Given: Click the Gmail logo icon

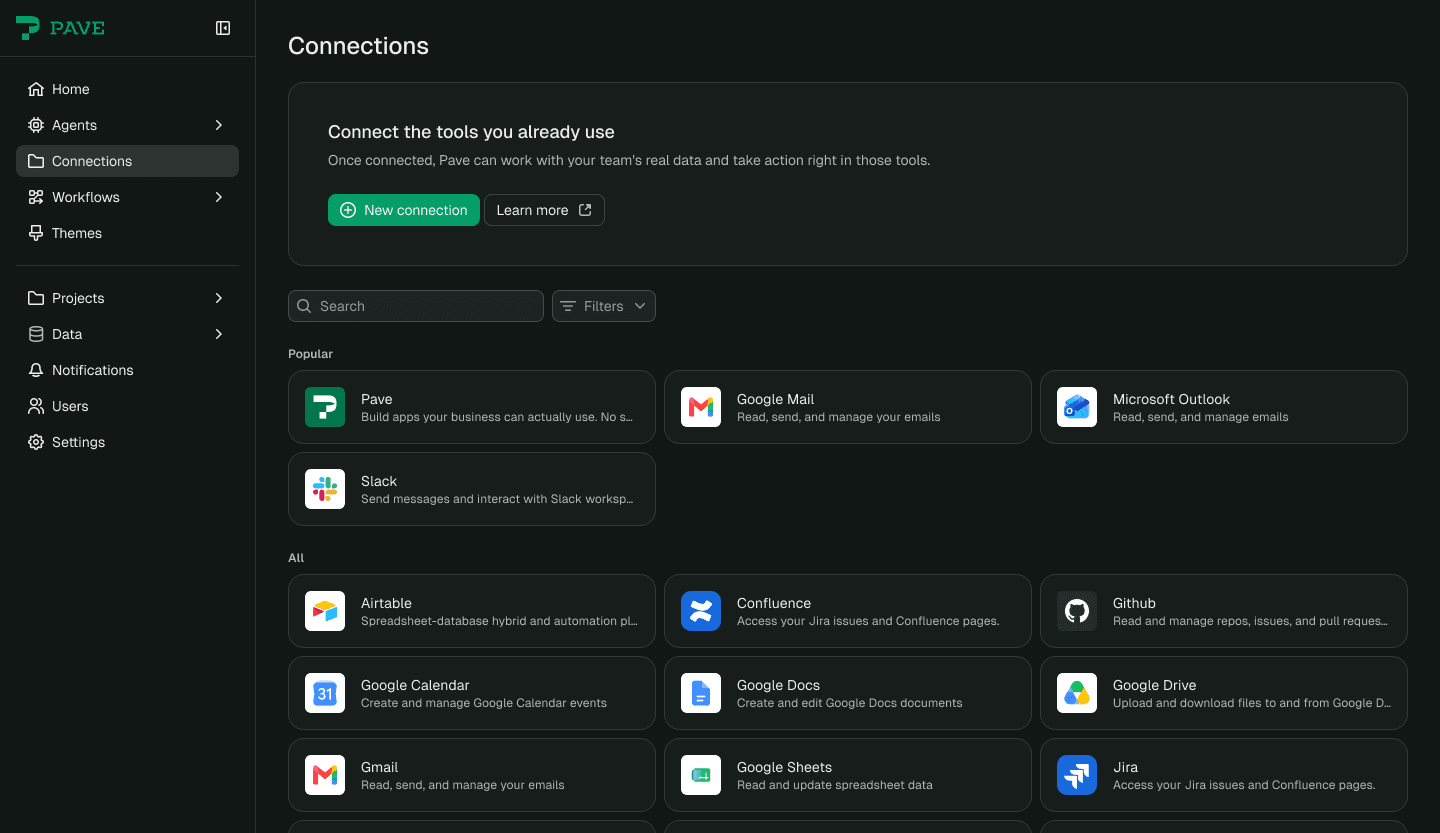Looking at the screenshot, I should coord(325,775).
